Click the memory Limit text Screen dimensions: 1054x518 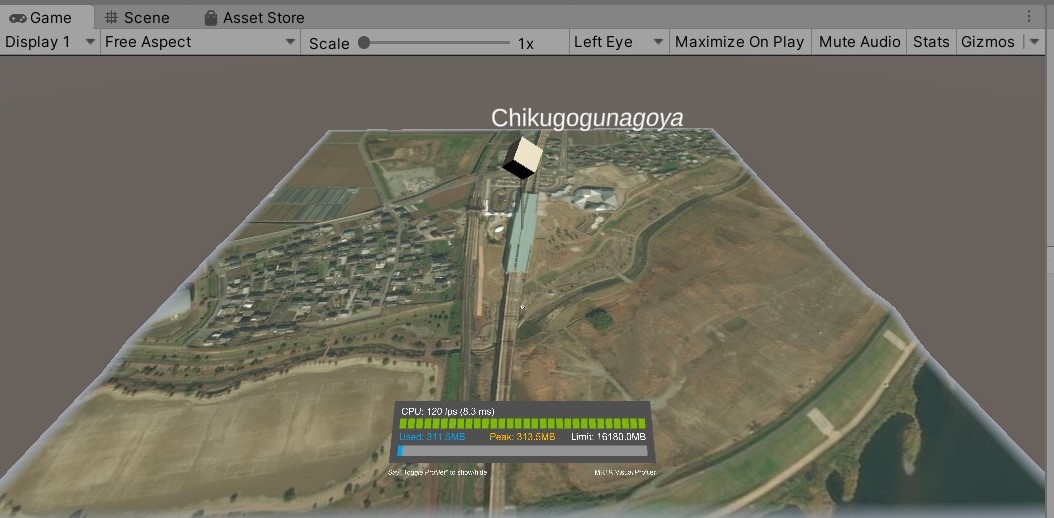pyautogui.click(x=608, y=437)
